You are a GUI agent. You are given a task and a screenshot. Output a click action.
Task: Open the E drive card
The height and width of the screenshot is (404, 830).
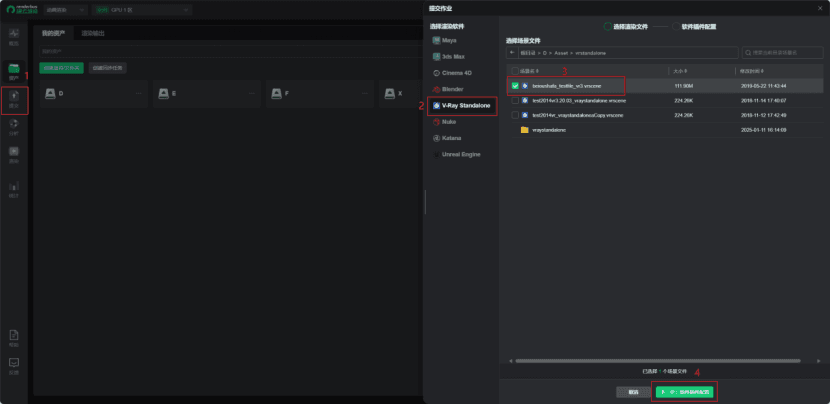click(x=207, y=94)
